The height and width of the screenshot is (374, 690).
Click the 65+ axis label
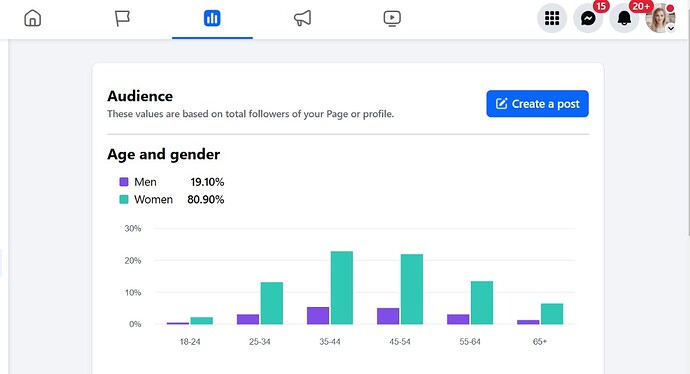540,341
